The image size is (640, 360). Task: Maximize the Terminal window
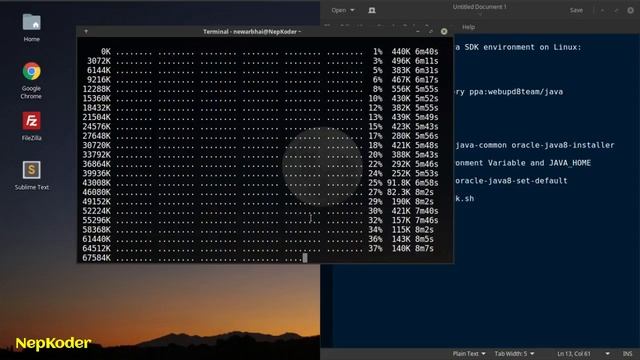(x=431, y=31)
